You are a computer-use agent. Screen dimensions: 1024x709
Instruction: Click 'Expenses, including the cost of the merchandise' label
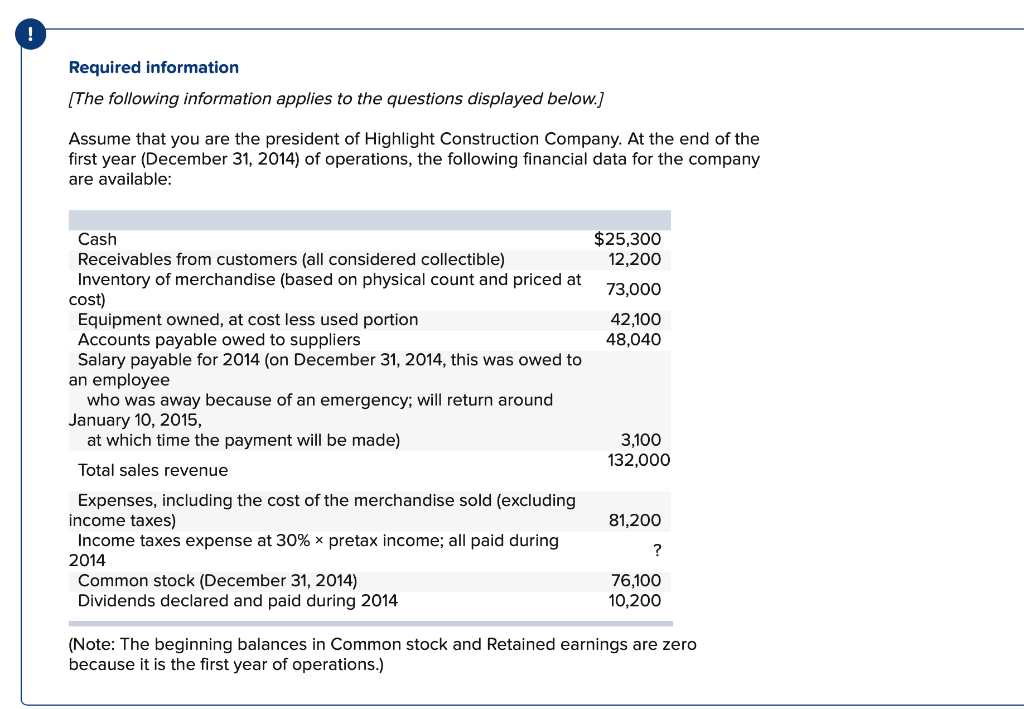[x=323, y=510]
